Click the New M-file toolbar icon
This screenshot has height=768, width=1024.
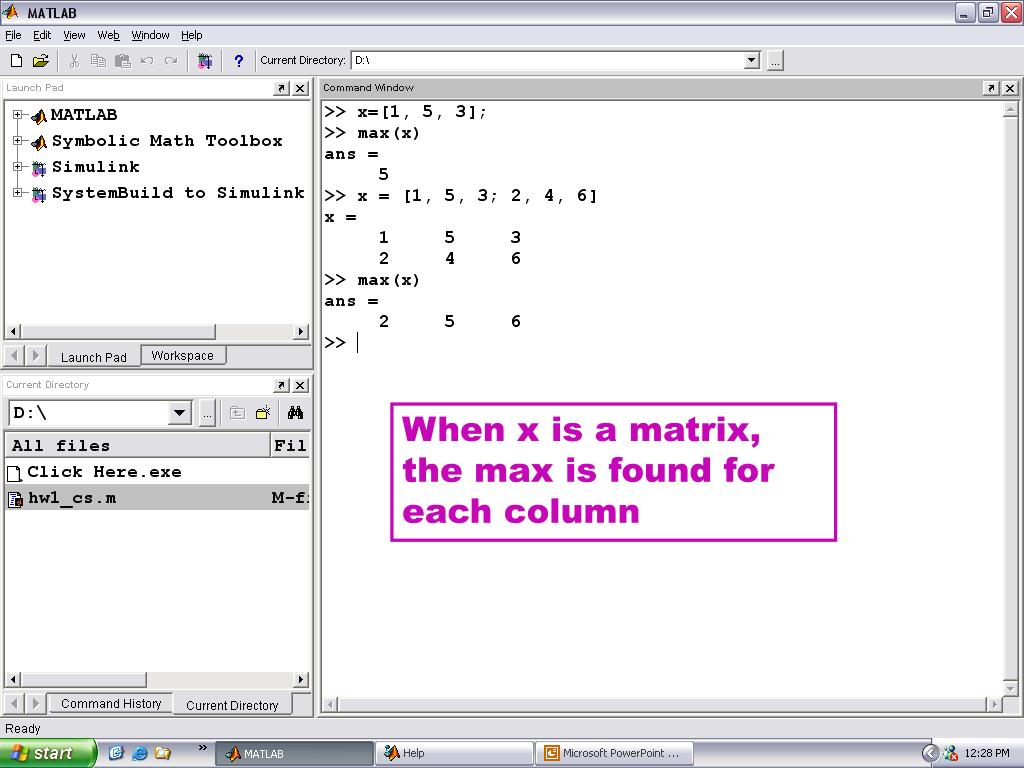tap(17, 61)
